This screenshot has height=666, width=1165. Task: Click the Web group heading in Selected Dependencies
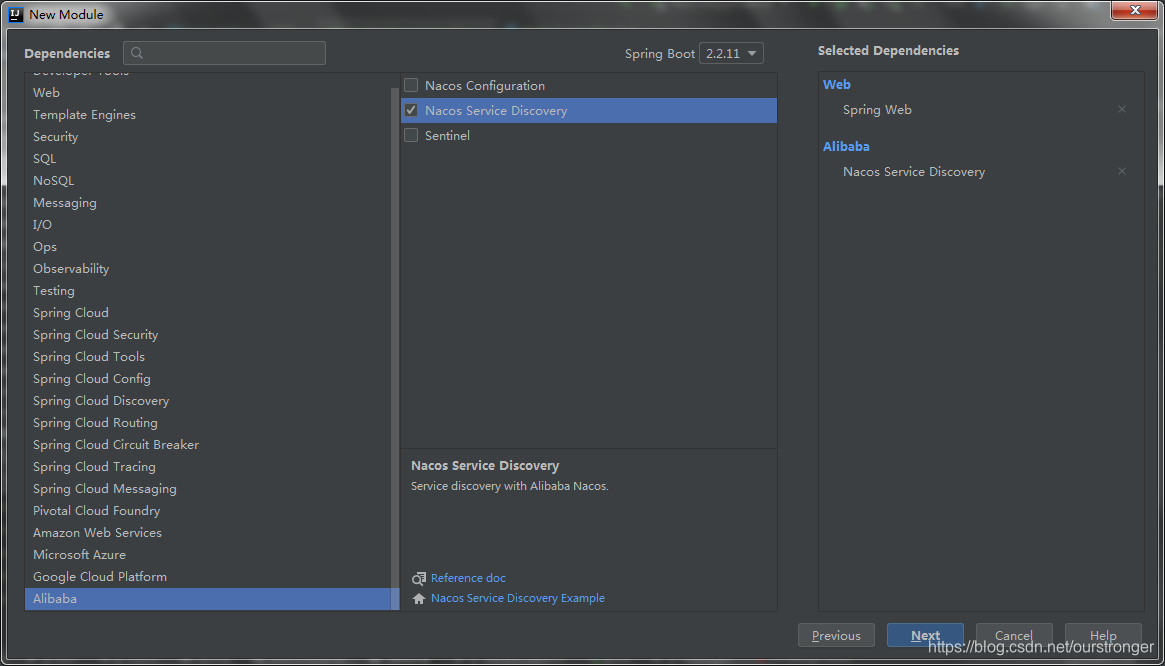click(x=837, y=85)
